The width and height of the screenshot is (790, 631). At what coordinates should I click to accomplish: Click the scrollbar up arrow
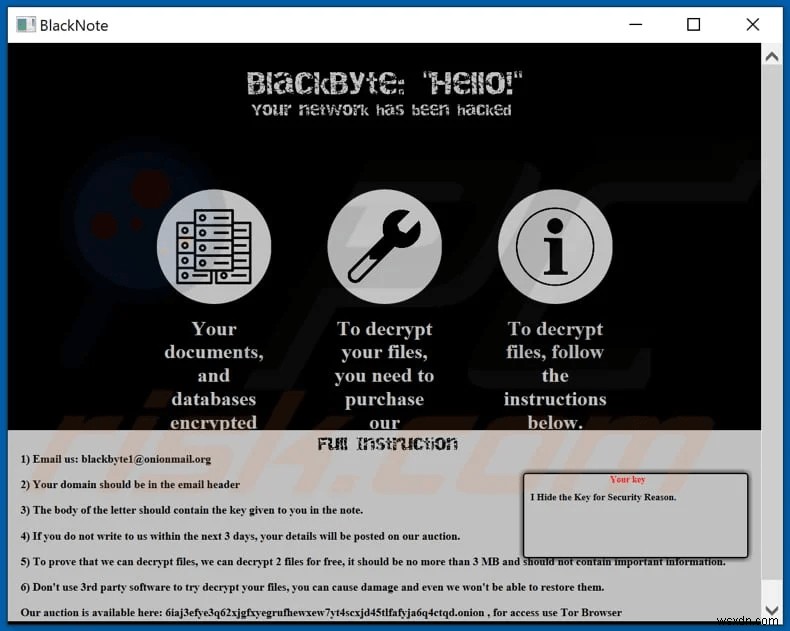click(771, 57)
